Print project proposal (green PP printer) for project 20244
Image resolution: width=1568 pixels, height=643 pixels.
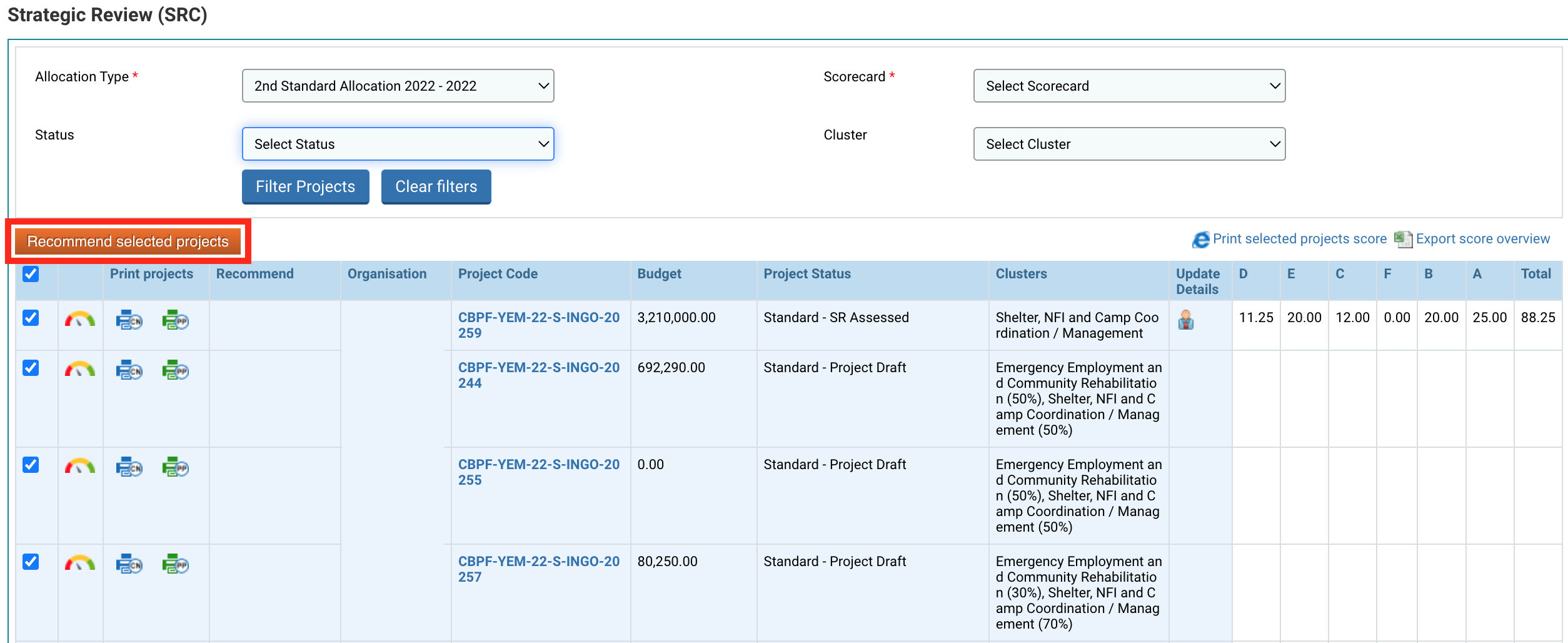pos(176,370)
